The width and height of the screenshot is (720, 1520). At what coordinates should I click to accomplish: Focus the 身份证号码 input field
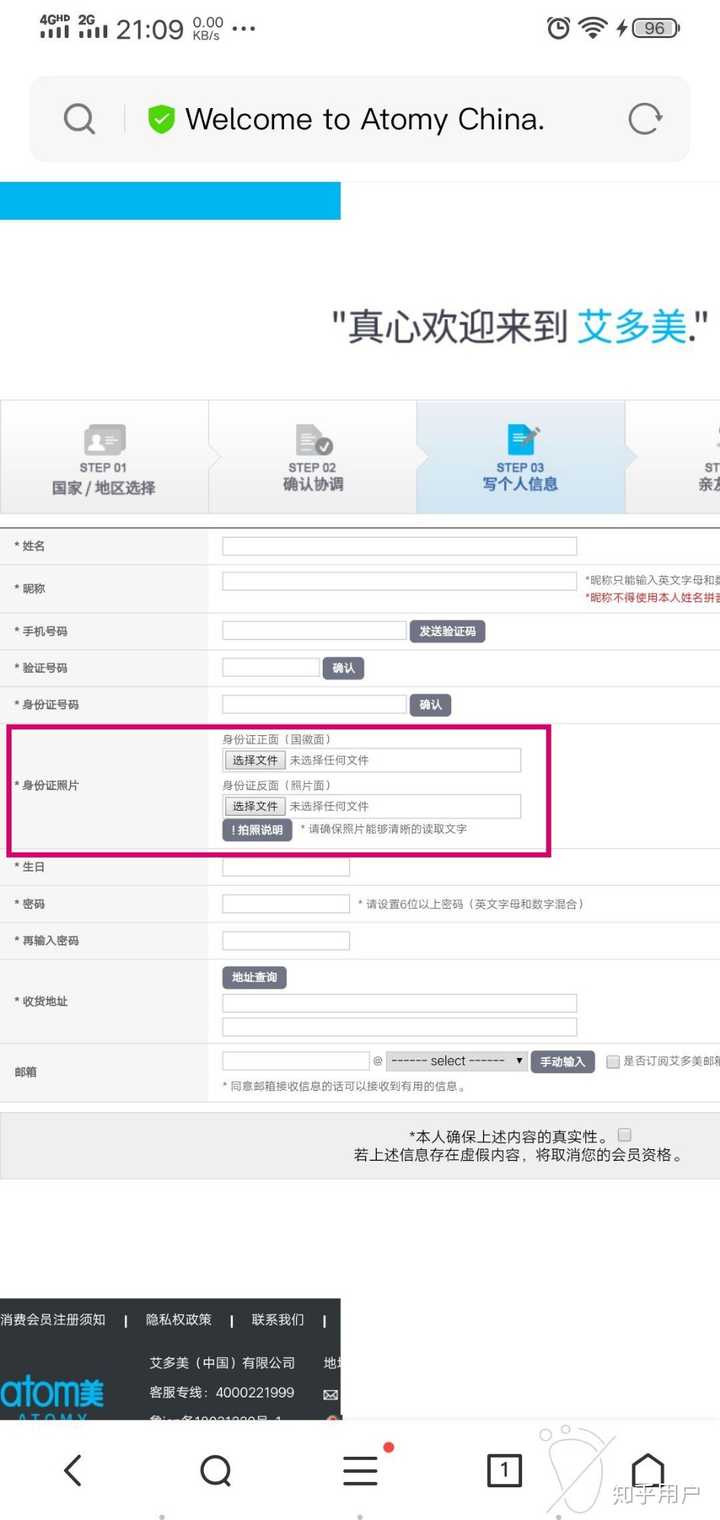pos(314,704)
